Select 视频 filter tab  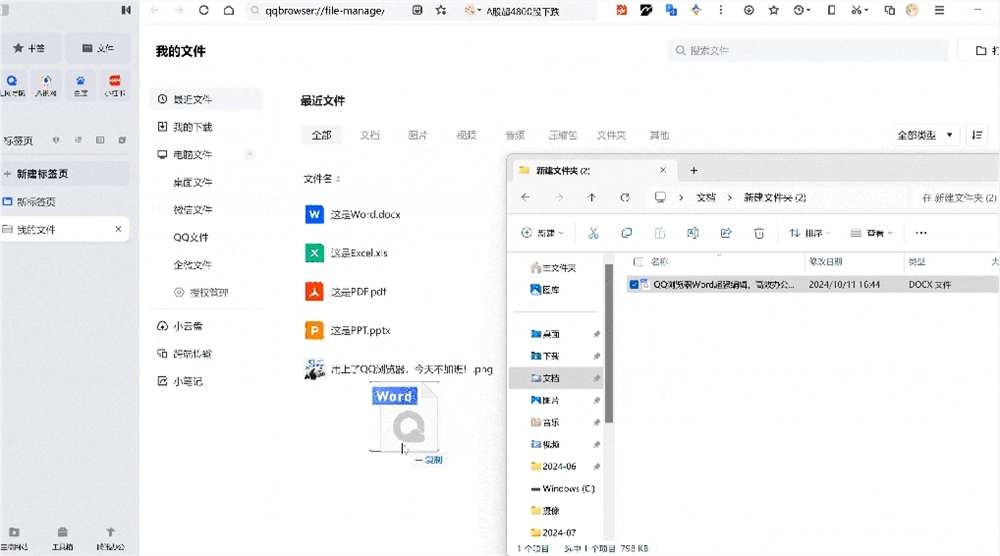click(x=466, y=135)
